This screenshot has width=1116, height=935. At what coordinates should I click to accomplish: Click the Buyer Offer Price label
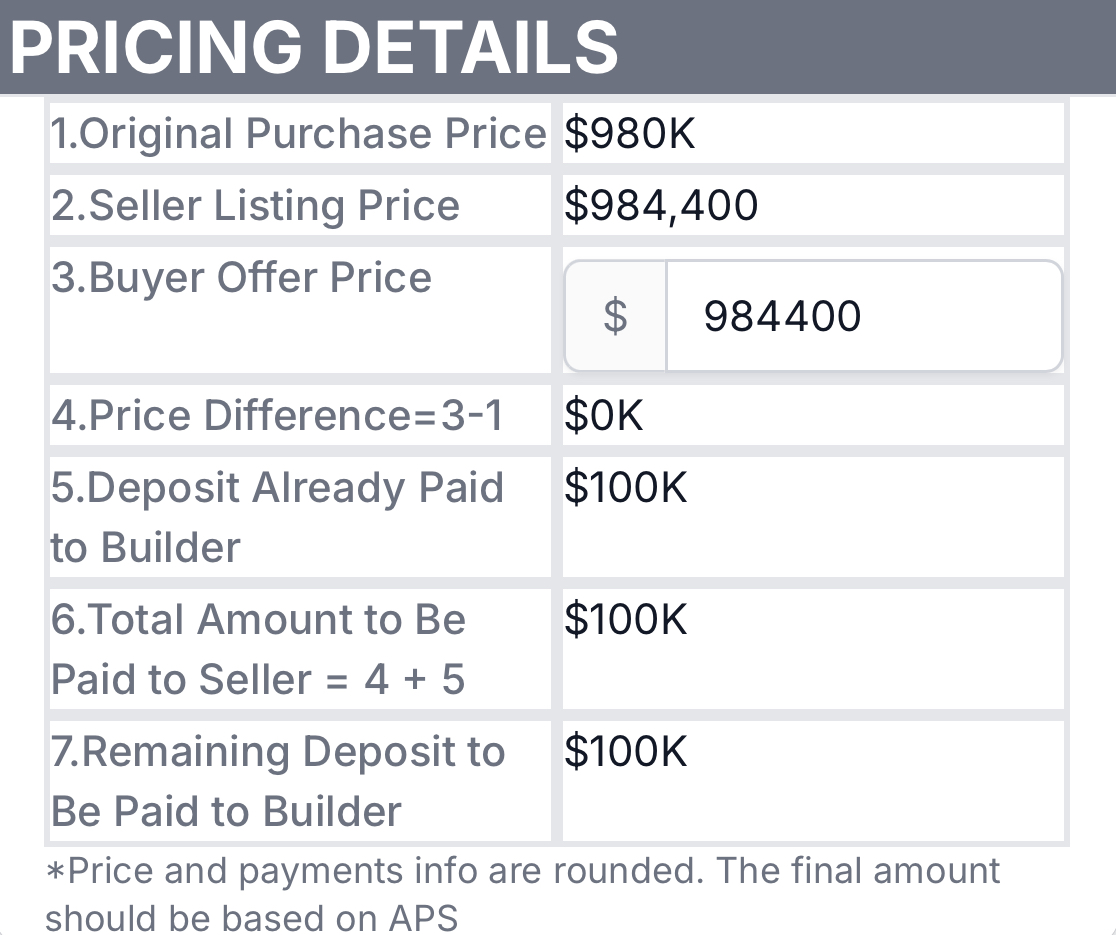tap(241, 278)
